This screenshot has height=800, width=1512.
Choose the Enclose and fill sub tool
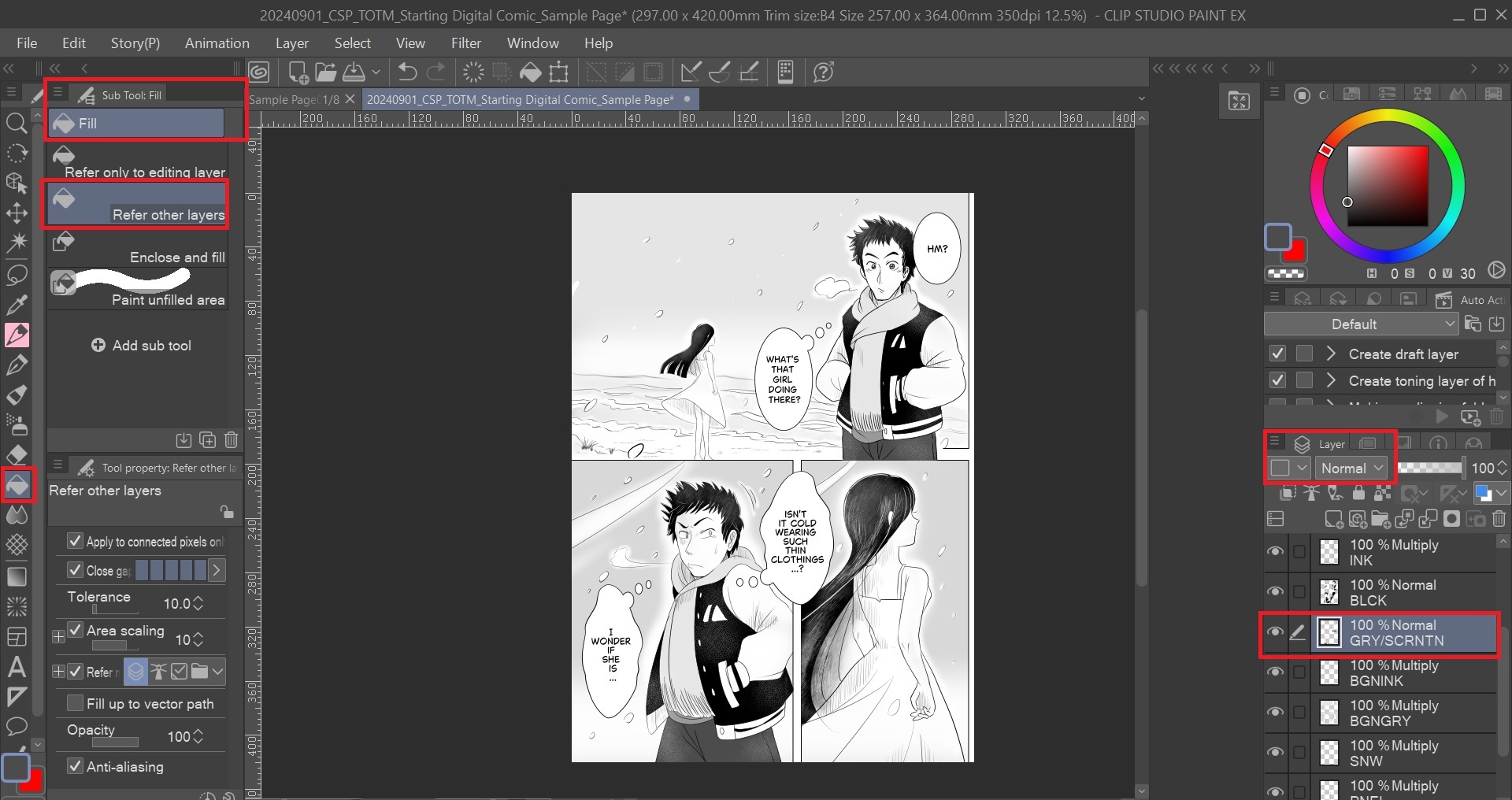click(139, 247)
